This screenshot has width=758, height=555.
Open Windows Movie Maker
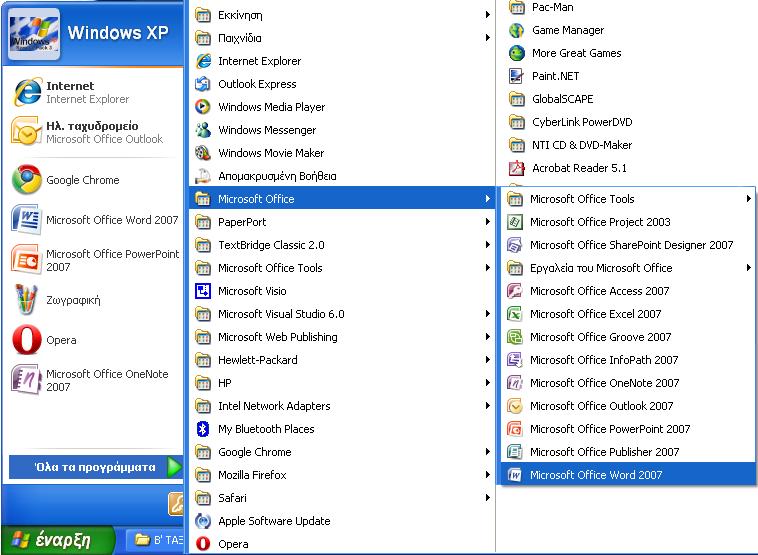(343, 153)
